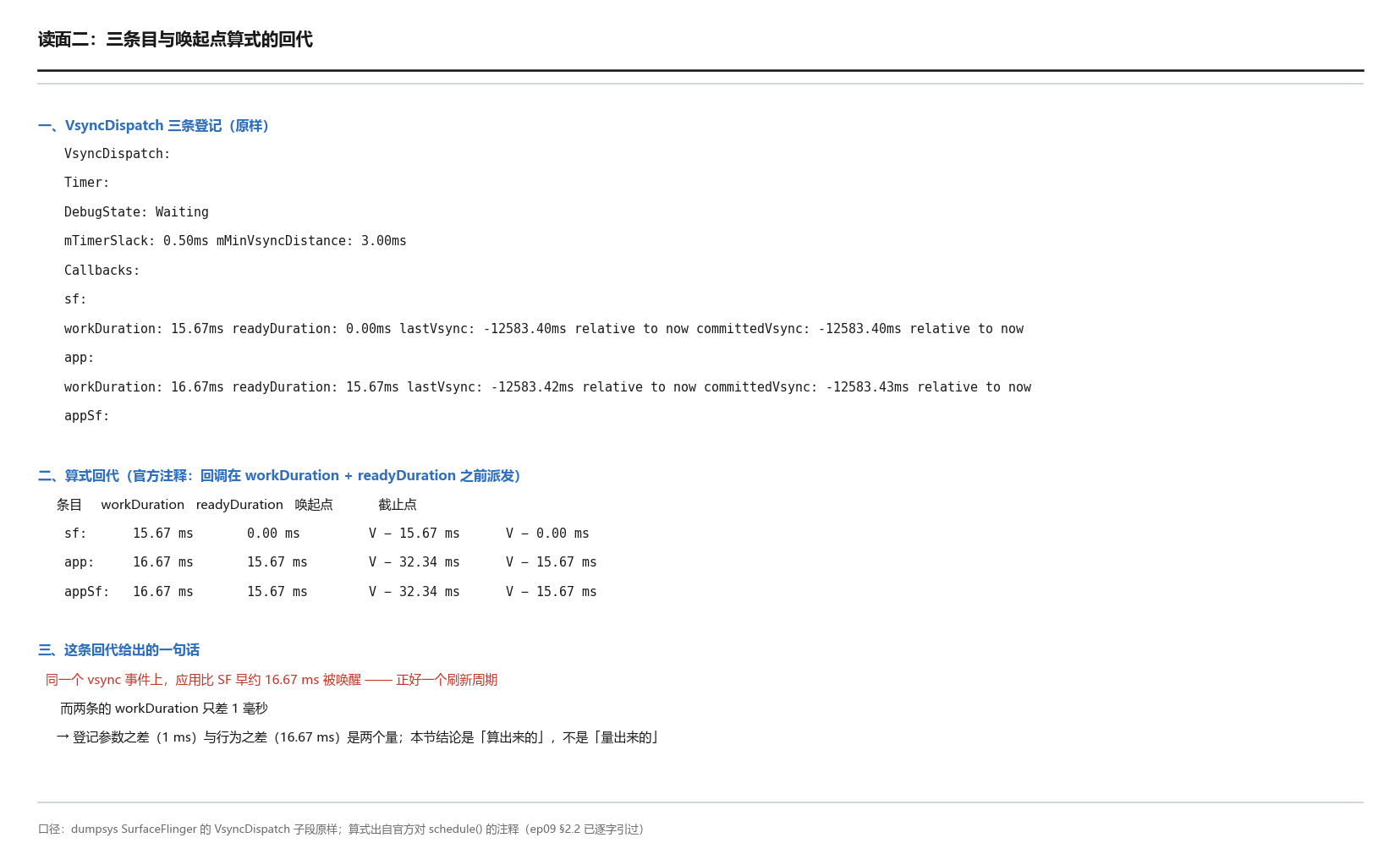Viewport: 1400px width, 865px height.
Task: Click the workDuration column header
Action: (x=143, y=505)
